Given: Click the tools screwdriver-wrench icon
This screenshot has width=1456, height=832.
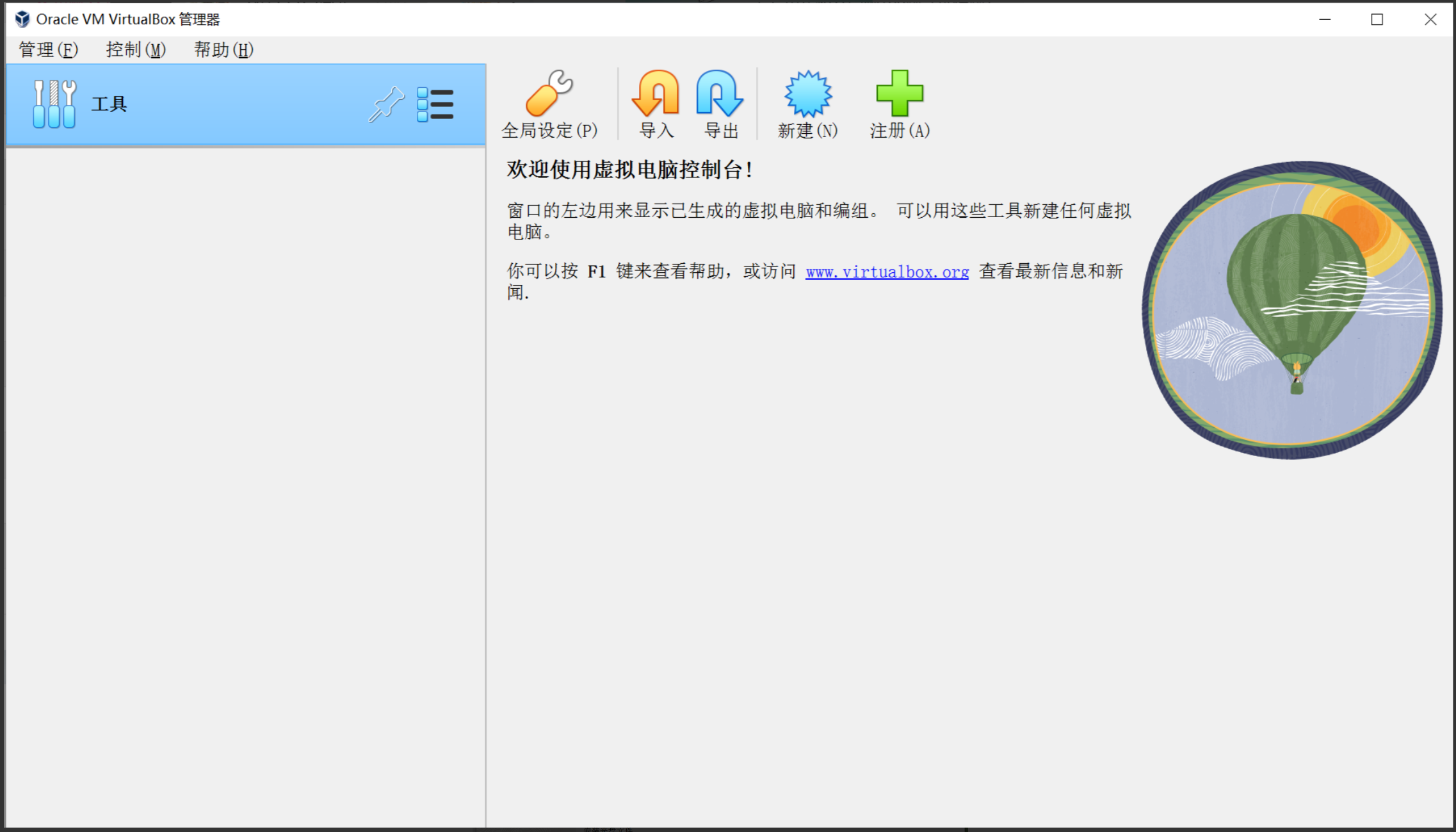Looking at the screenshot, I should [54, 104].
